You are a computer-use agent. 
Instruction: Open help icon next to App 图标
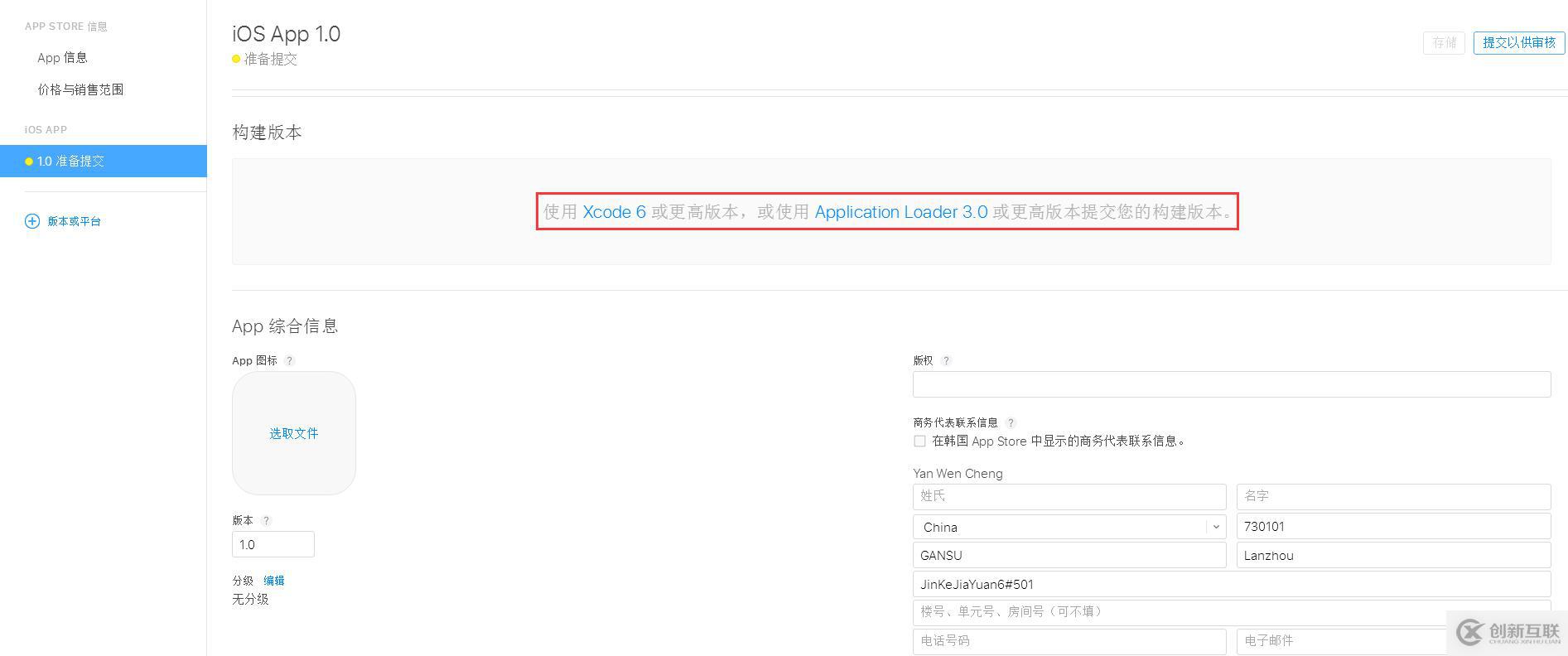coord(289,360)
